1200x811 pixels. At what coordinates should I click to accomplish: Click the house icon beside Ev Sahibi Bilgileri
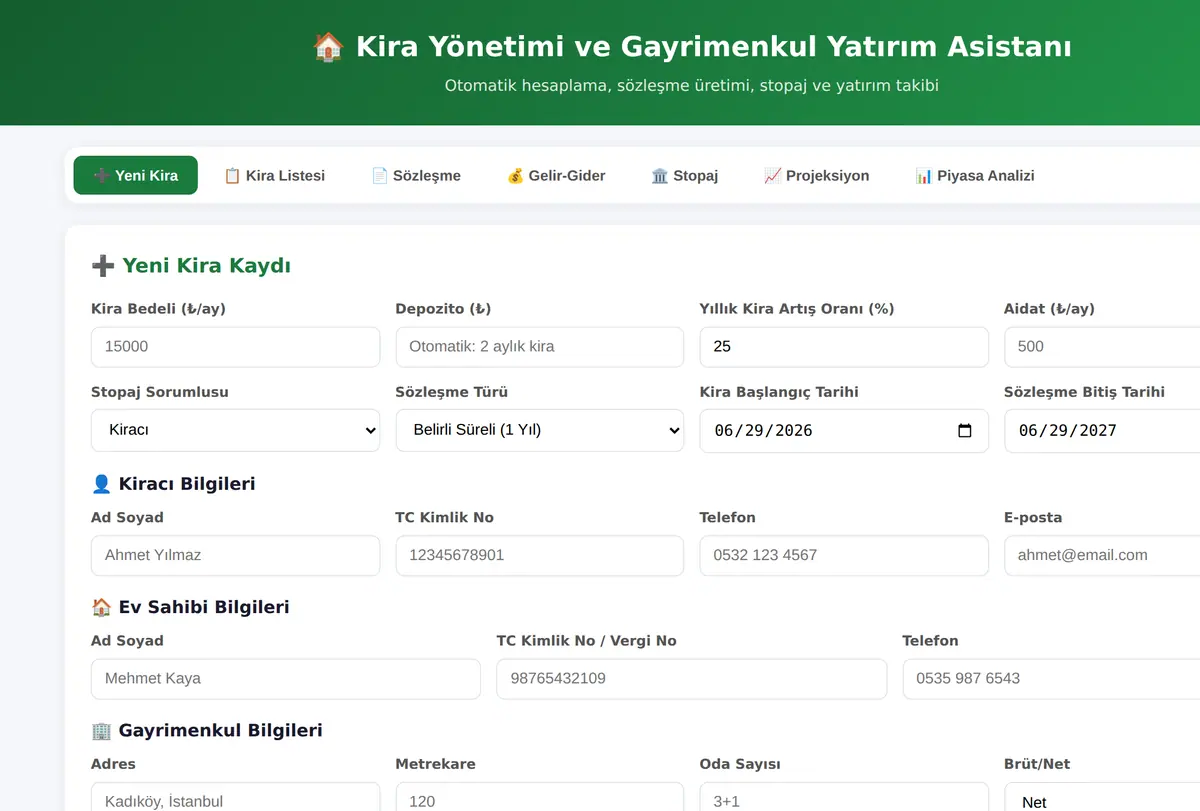(x=101, y=607)
